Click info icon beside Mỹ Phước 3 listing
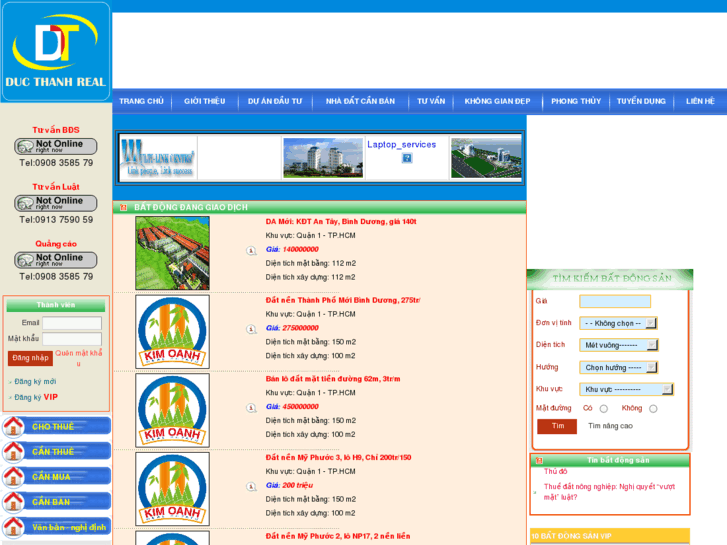The height and width of the screenshot is (545, 727). point(251,486)
